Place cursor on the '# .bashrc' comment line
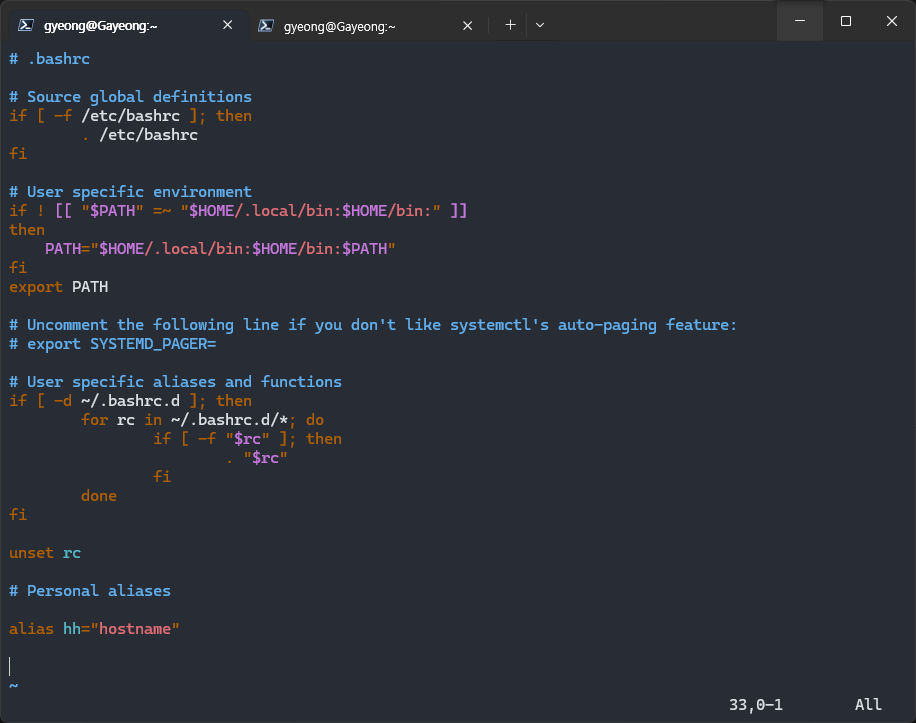916x723 pixels. [x=50, y=59]
